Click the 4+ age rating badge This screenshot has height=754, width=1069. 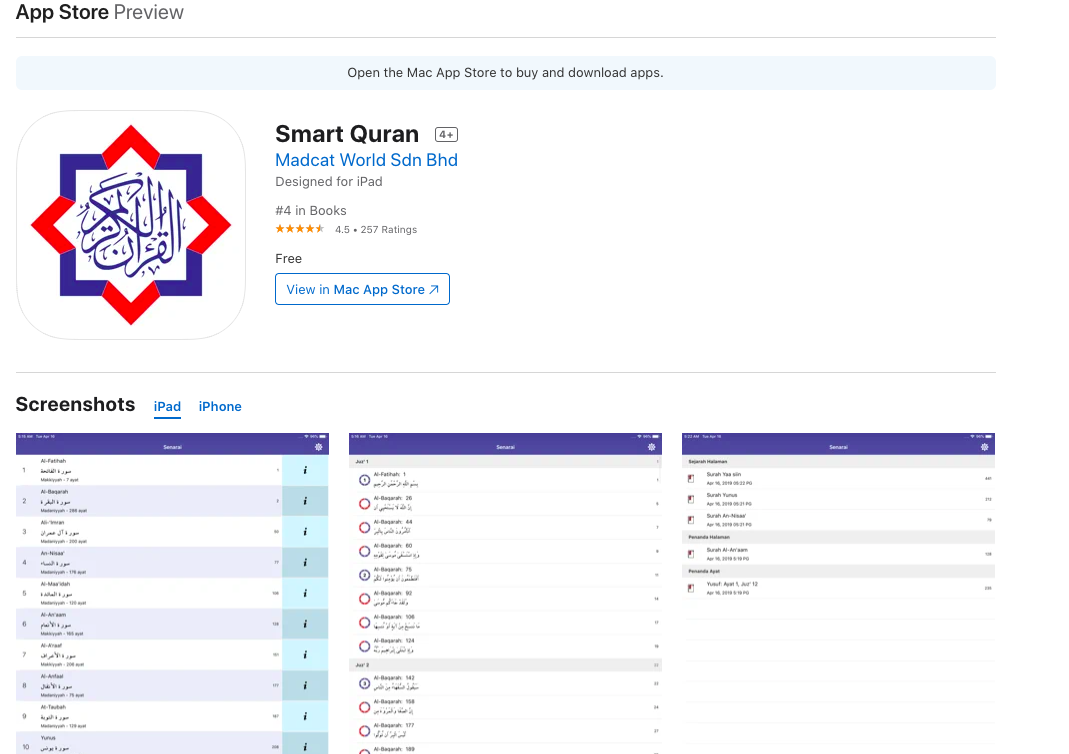[x=446, y=133]
